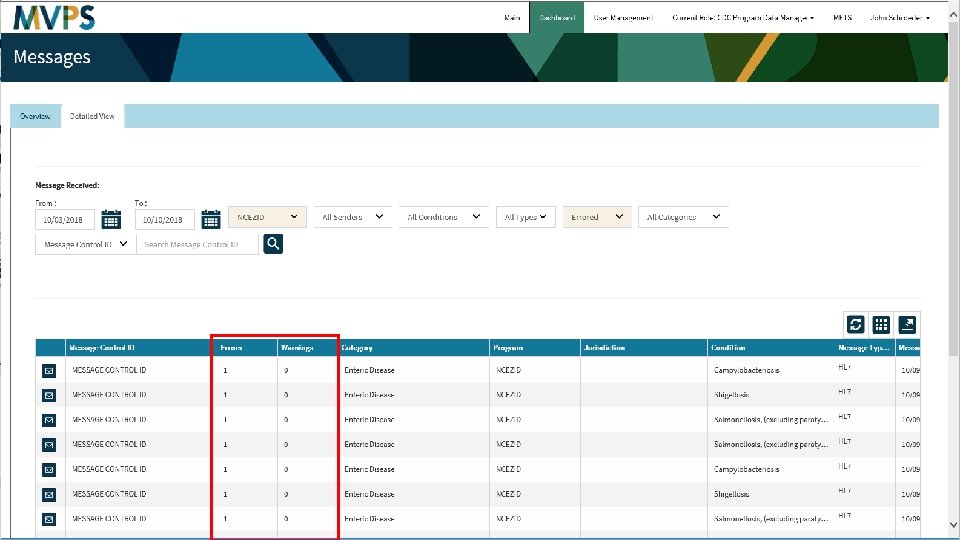Open User Management in top navigation
960x540 pixels.
[x=623, y=18]
